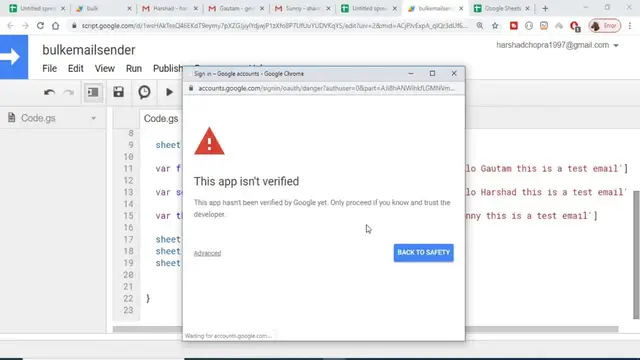Open the View menu
Viewport: 640px width, 360px height.
(x=104, y=69)
